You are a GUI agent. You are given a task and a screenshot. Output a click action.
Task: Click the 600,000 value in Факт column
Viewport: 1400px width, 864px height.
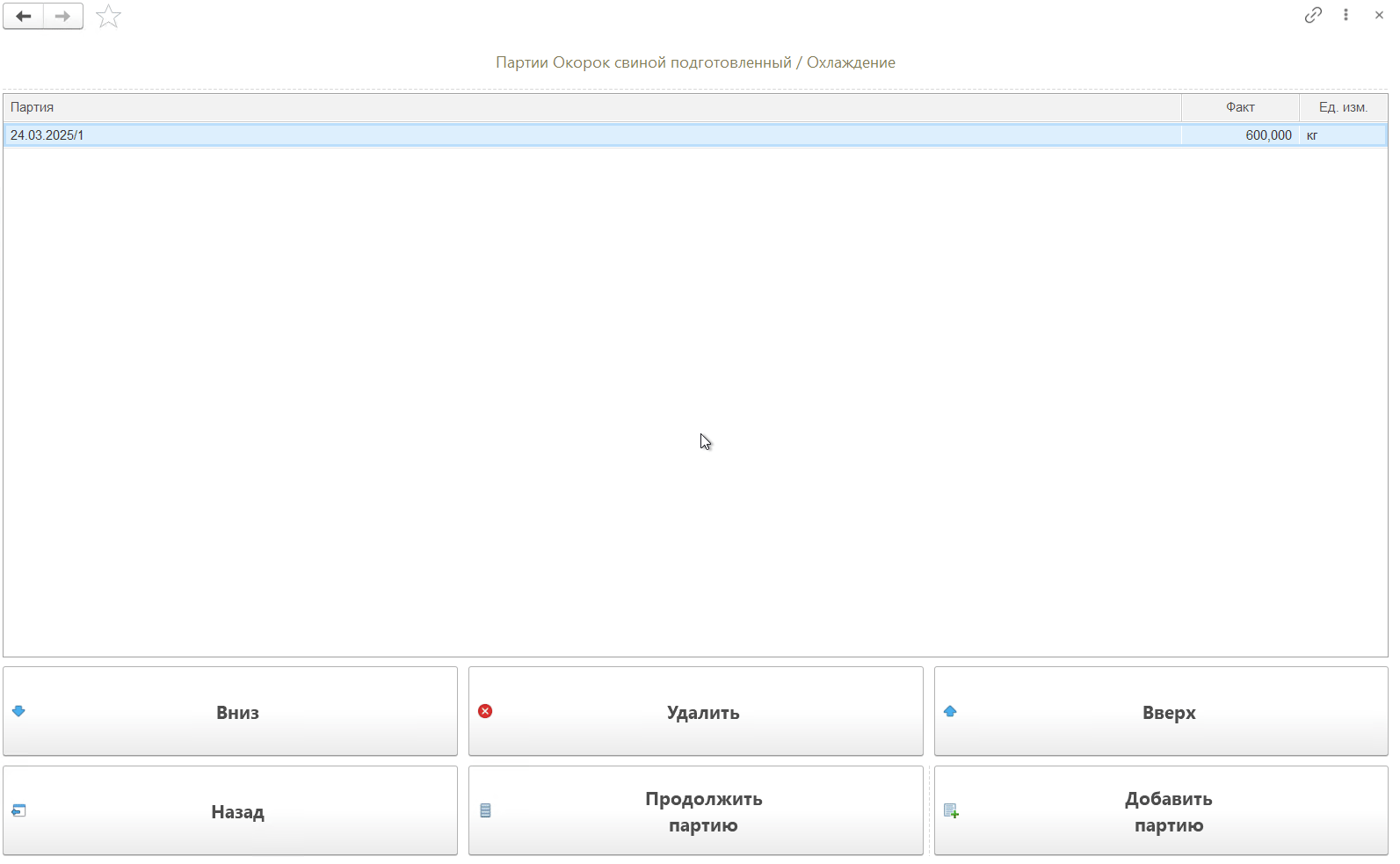(x=1268, y=135)
